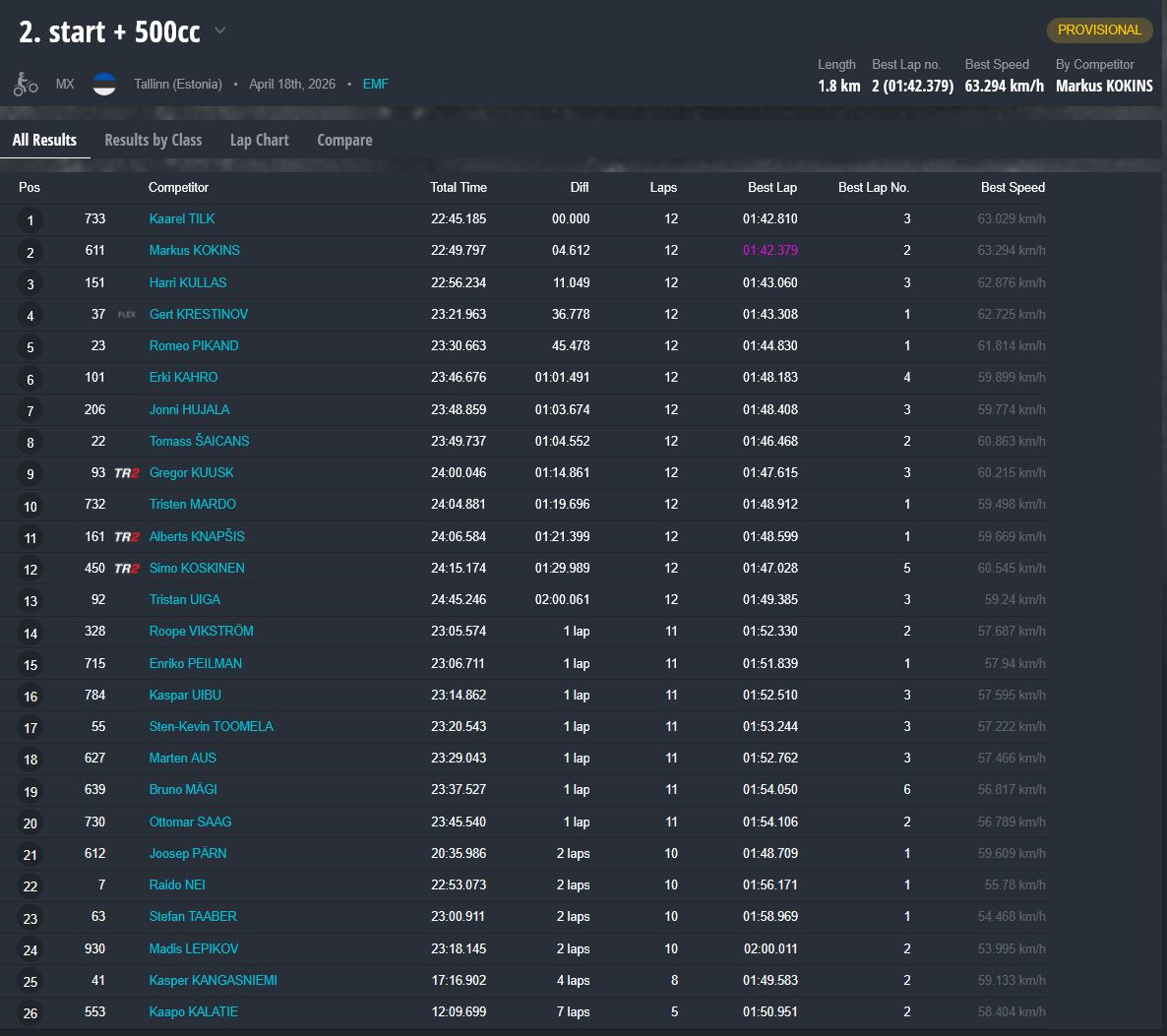Click the TR2 logo beside Simo KOSKINEN
The height and width of the screenshot is (1036, 1167).
pos(127,569)
